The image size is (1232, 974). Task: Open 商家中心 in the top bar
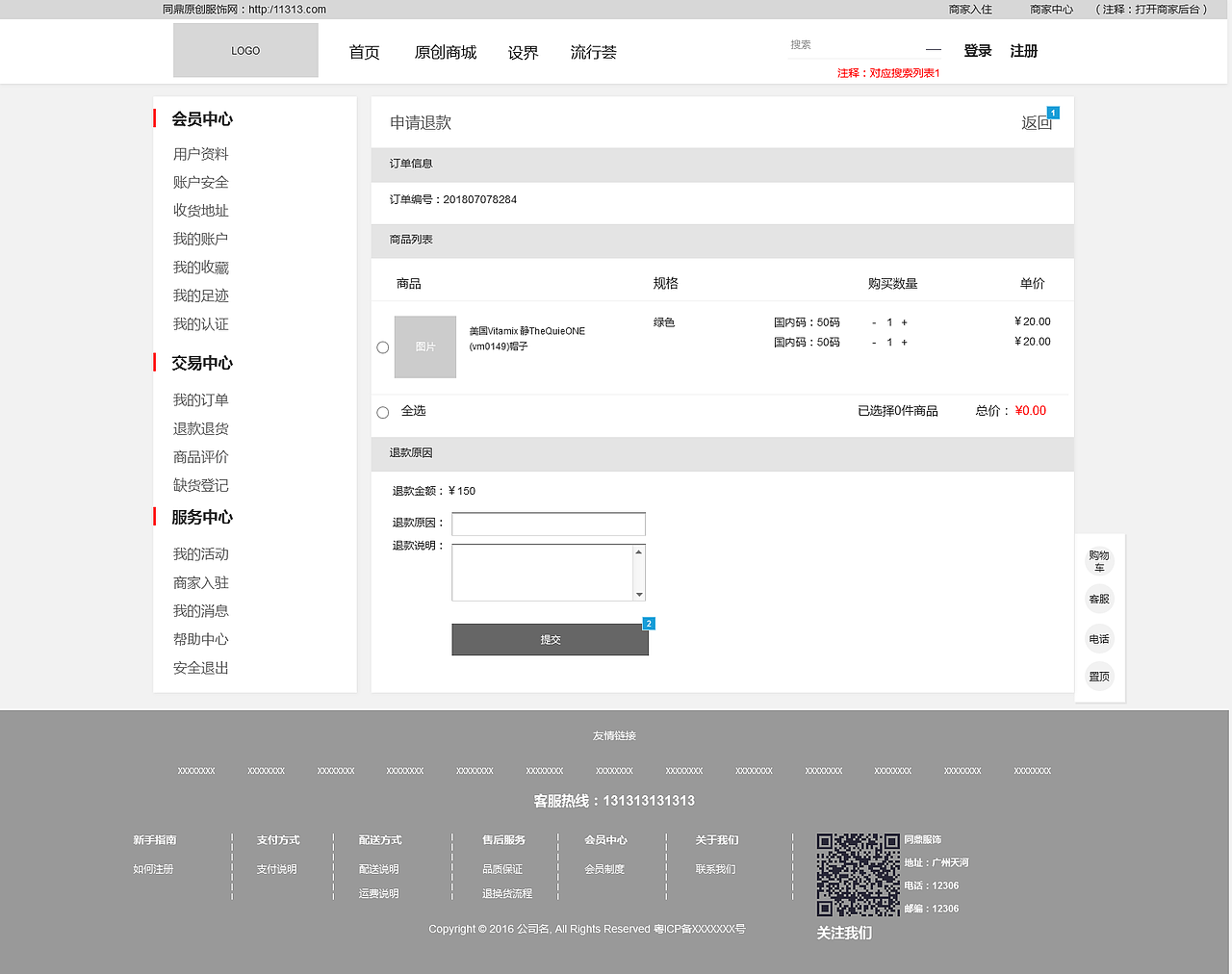(1052, 10)
